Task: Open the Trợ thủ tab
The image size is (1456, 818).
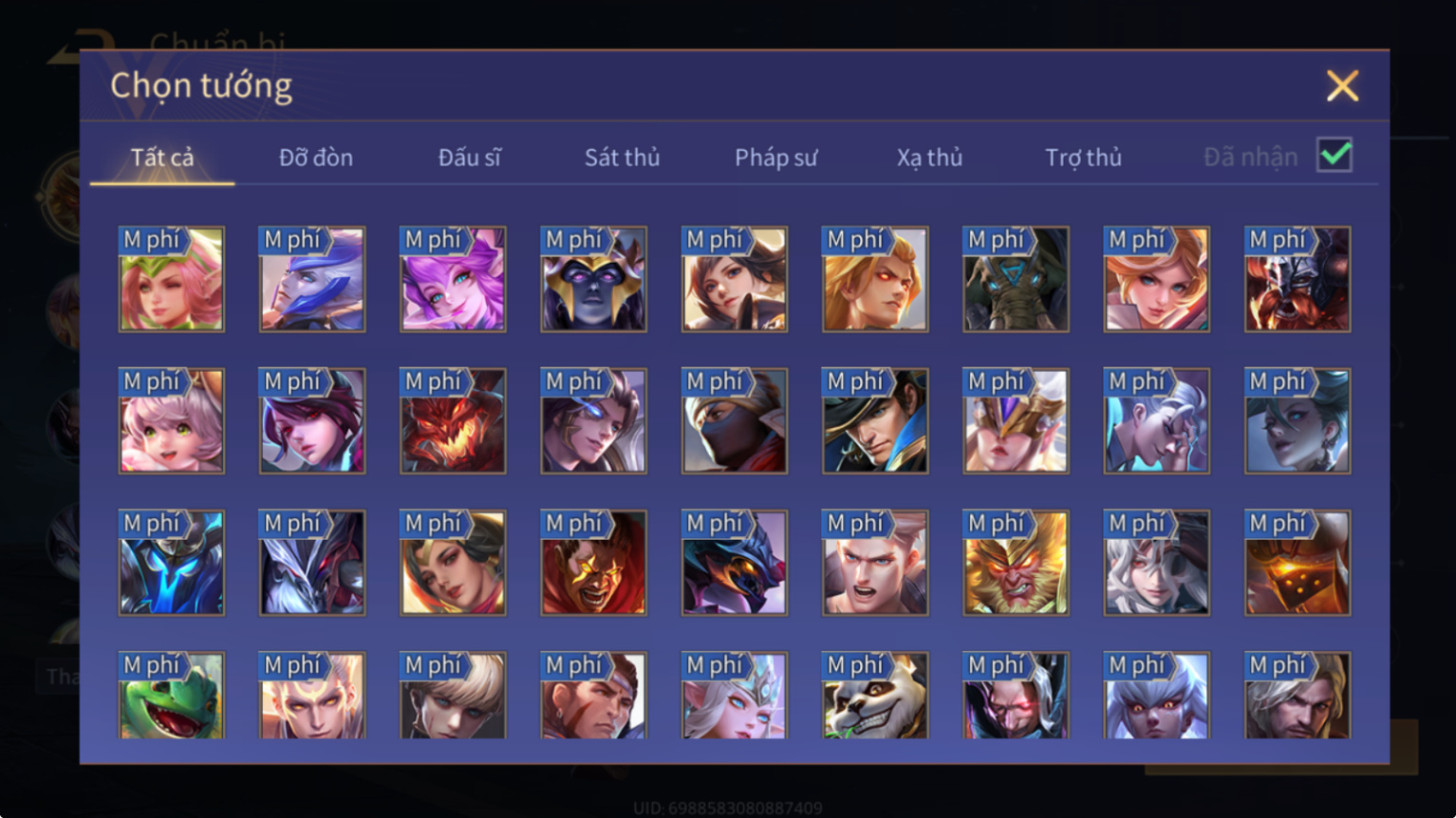Action: (x=1084, y=158)
